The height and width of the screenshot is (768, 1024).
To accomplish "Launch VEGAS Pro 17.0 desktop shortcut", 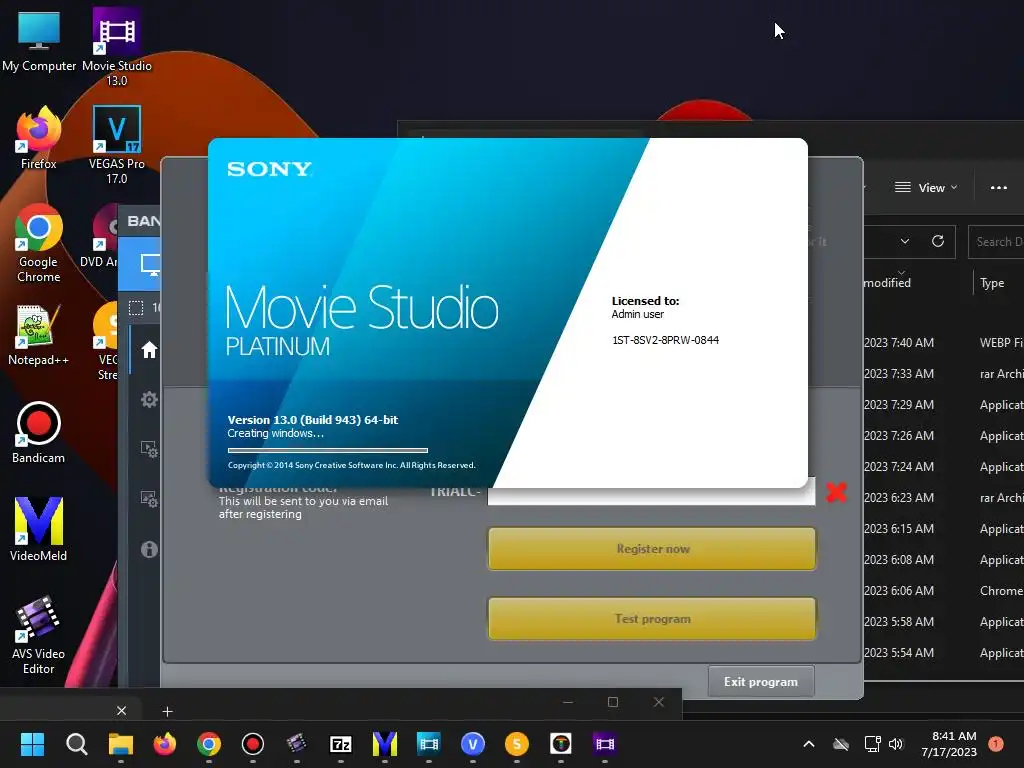I will pyautogui.click(x=117, y=145).
